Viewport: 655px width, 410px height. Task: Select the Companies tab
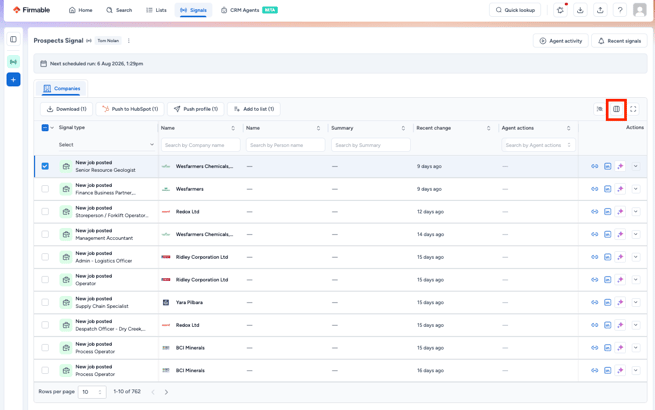pos(62,89)
